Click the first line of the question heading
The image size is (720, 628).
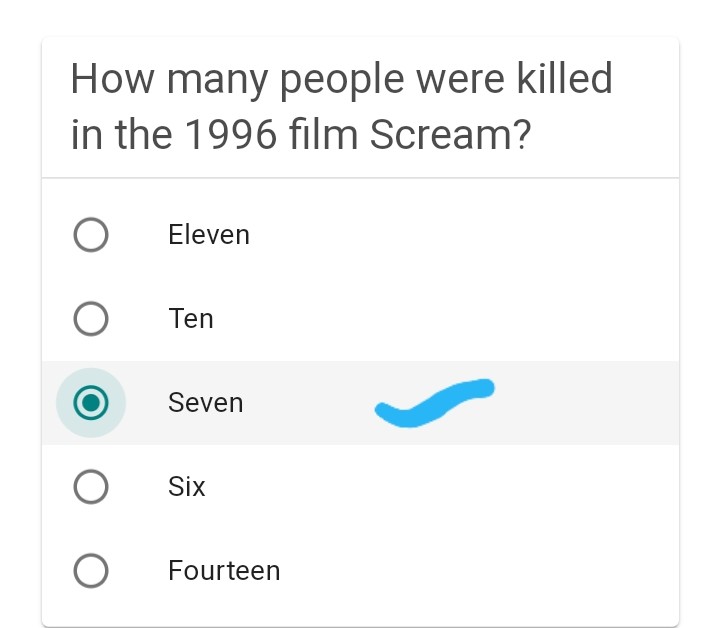341,80
